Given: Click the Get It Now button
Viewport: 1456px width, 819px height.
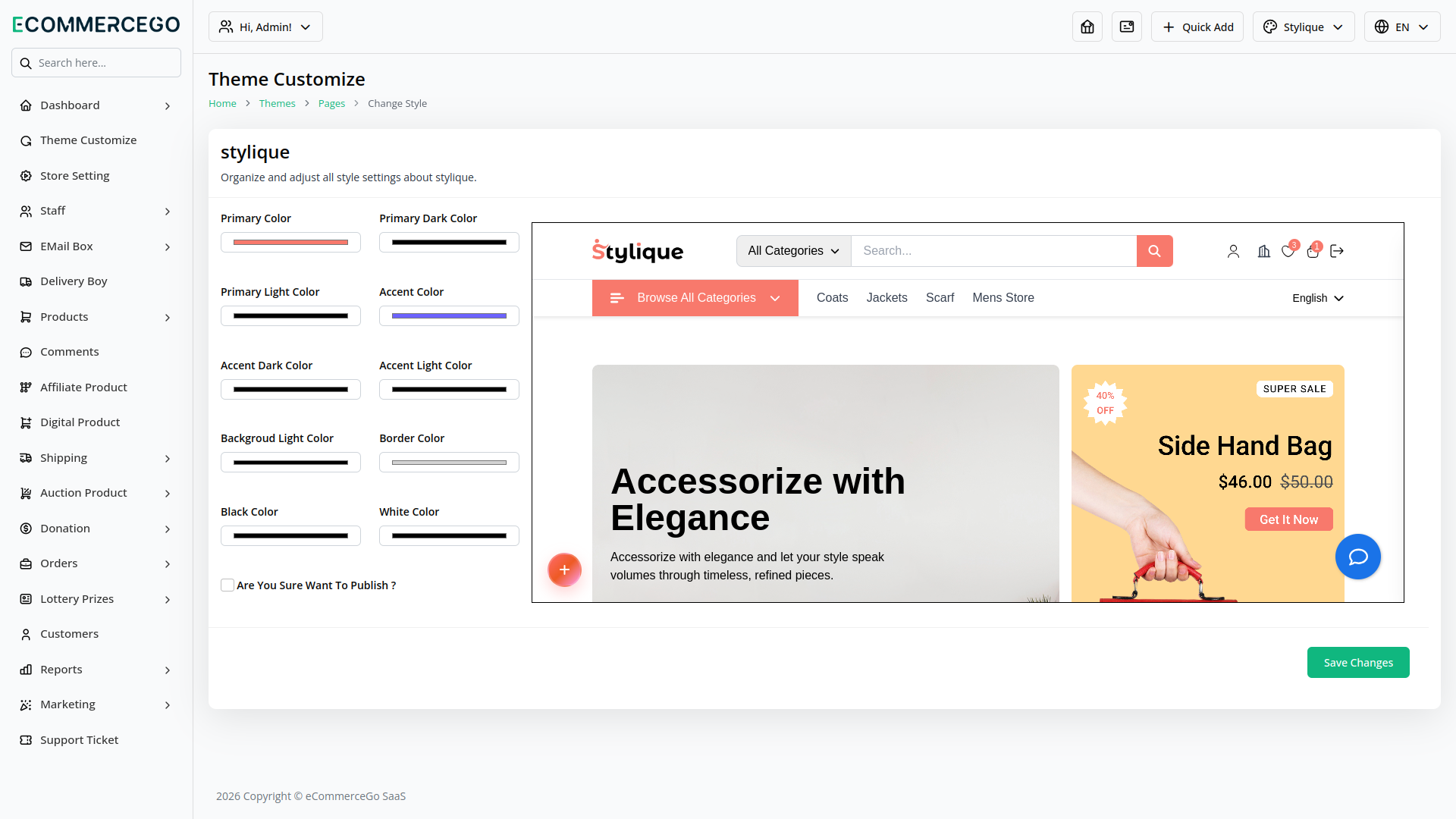Looking at the screenshot, I should point(1288,519).
